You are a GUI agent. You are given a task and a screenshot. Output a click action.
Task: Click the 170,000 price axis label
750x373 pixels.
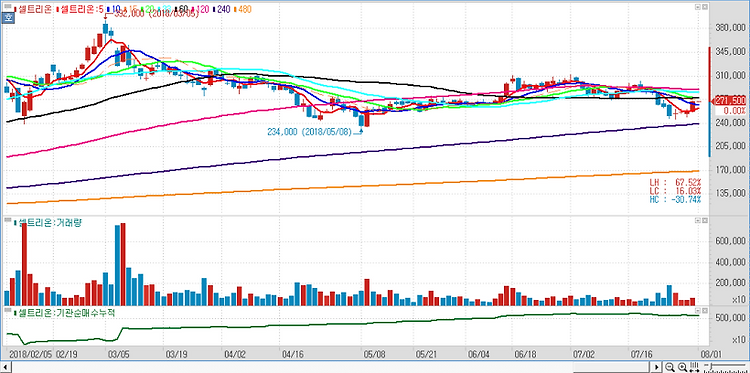point(730,170)
